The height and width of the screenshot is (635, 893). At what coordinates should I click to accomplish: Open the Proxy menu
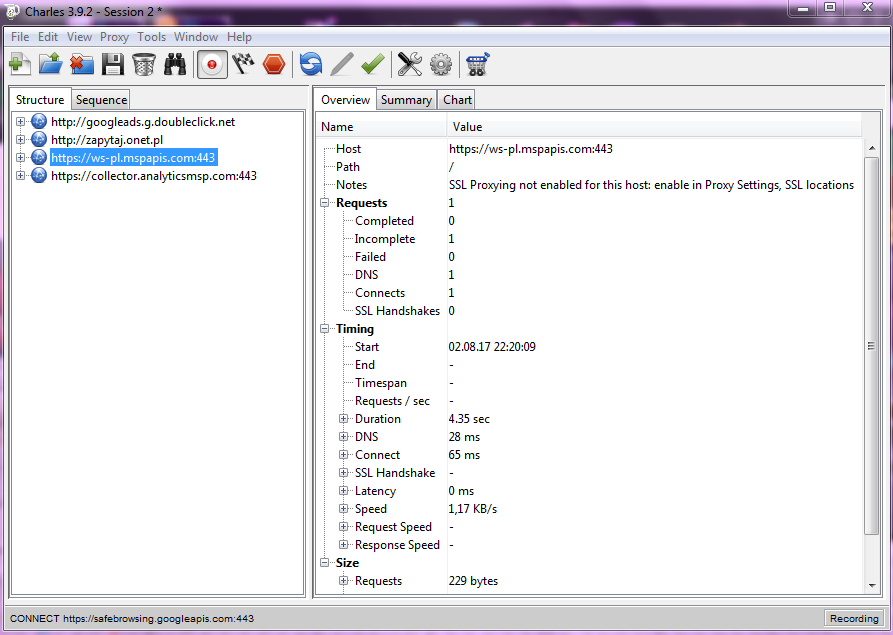pyautogui.click(x=114, y=37)
